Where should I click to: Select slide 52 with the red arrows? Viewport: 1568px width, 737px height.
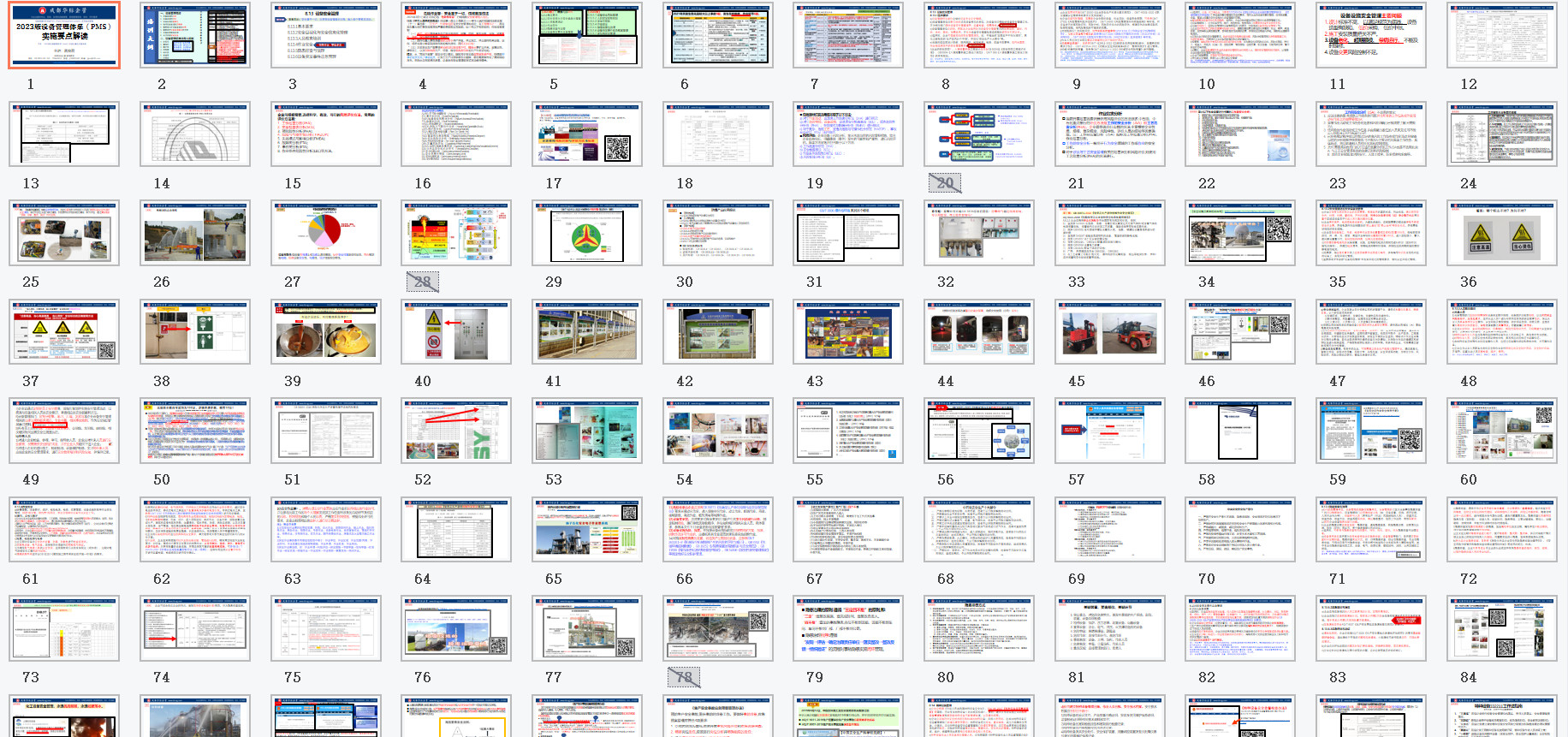pyautogui.click(x=456, y=431)
